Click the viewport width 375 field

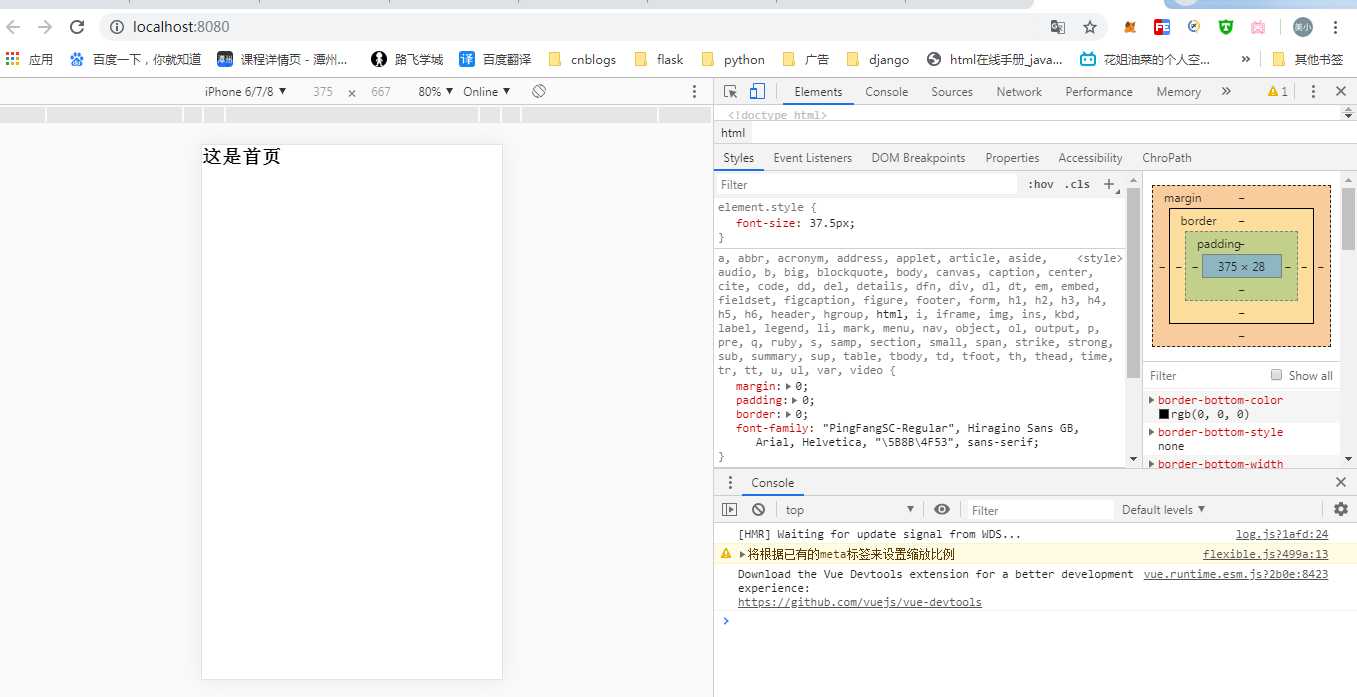322,91
